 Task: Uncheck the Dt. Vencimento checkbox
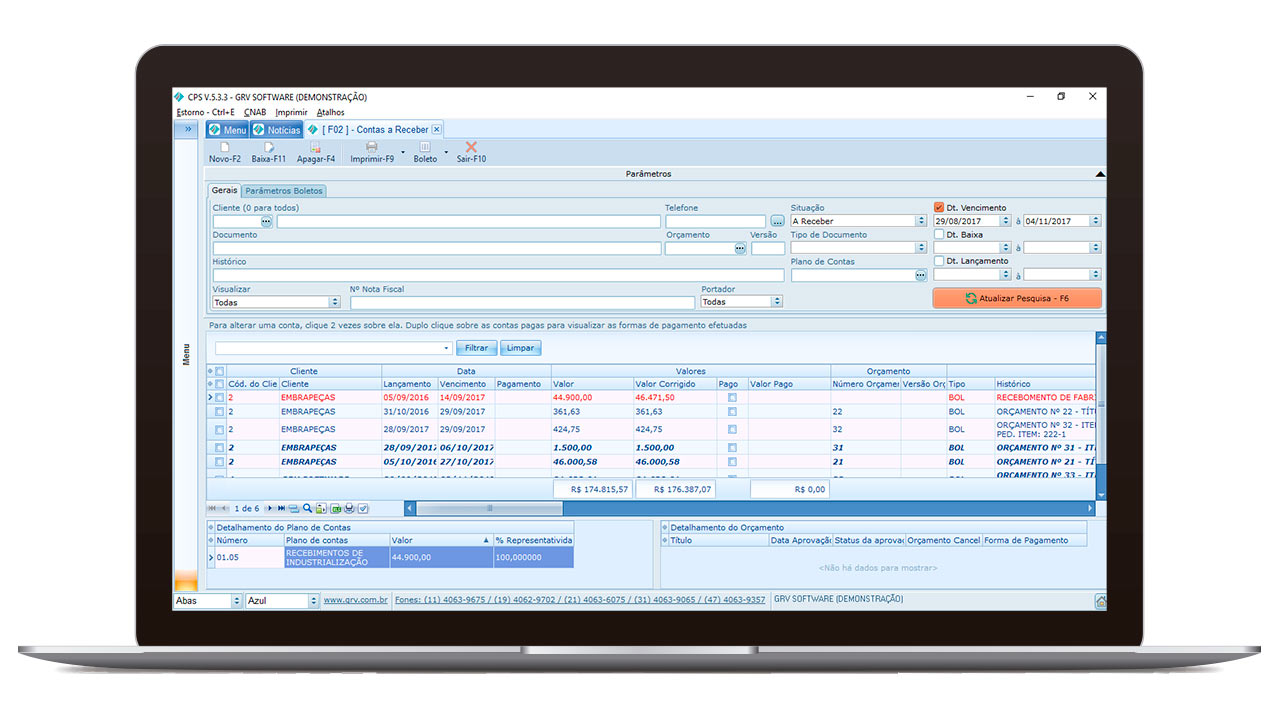[x=938, y=208]
